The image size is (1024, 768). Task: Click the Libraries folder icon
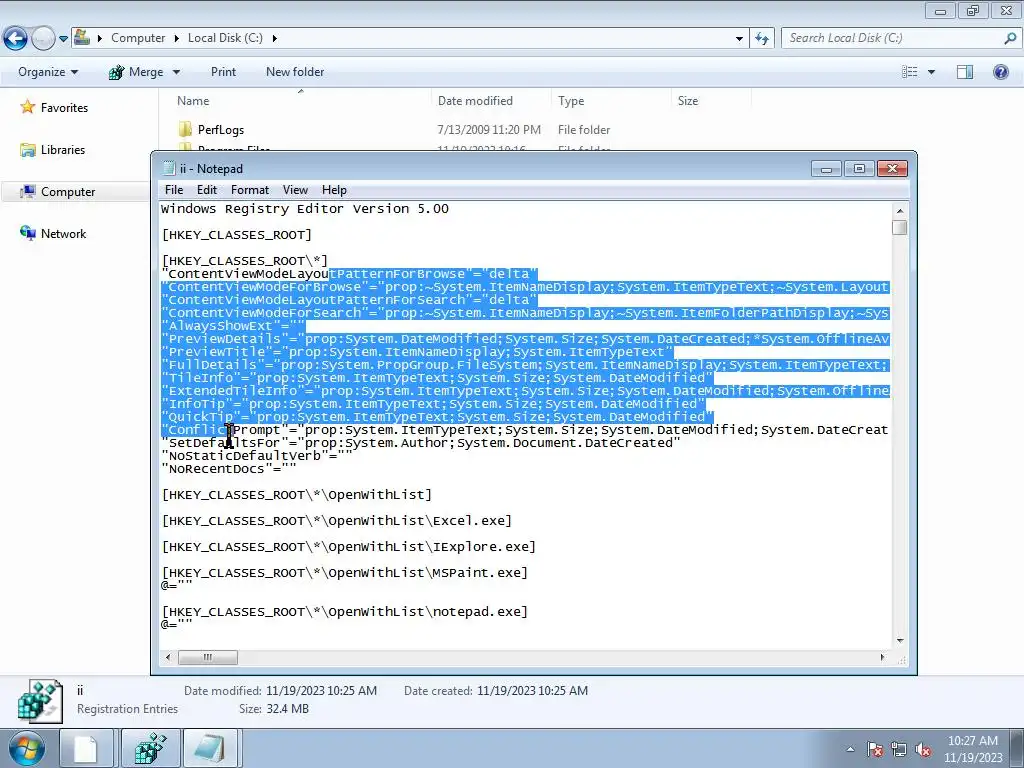tap(27, 150)
